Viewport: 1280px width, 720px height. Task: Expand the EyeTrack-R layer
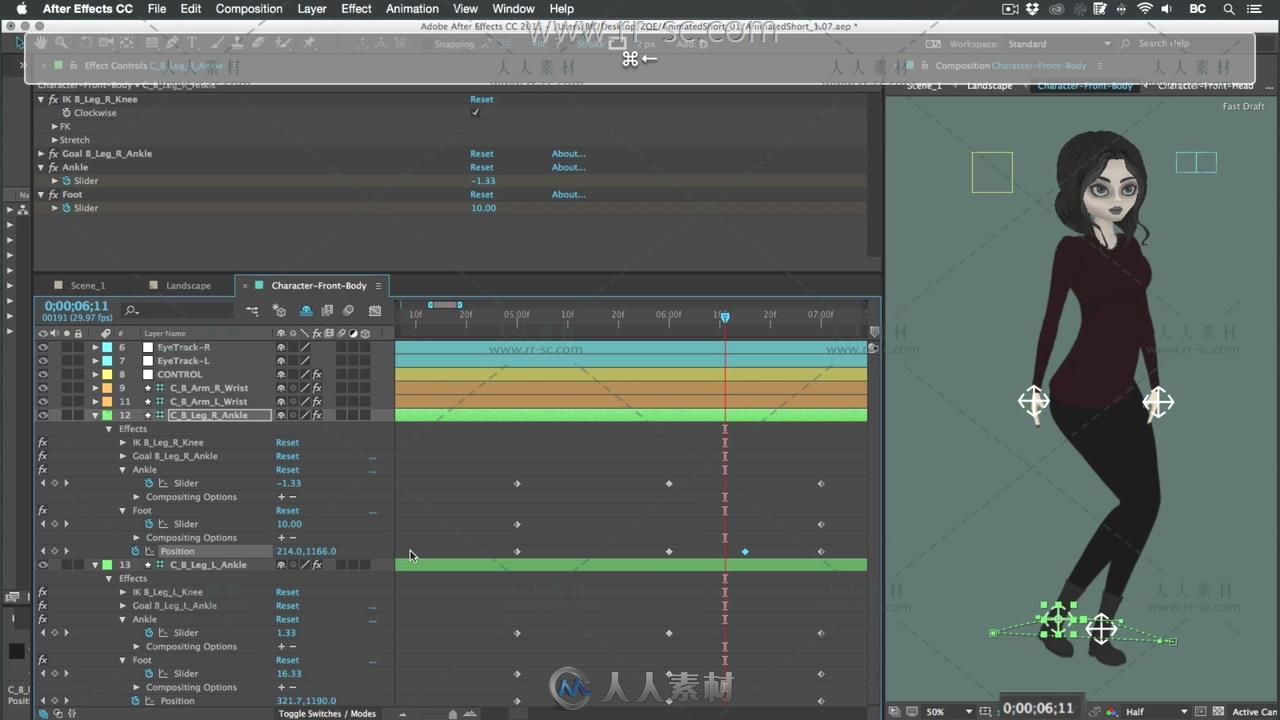pos(96,347)
